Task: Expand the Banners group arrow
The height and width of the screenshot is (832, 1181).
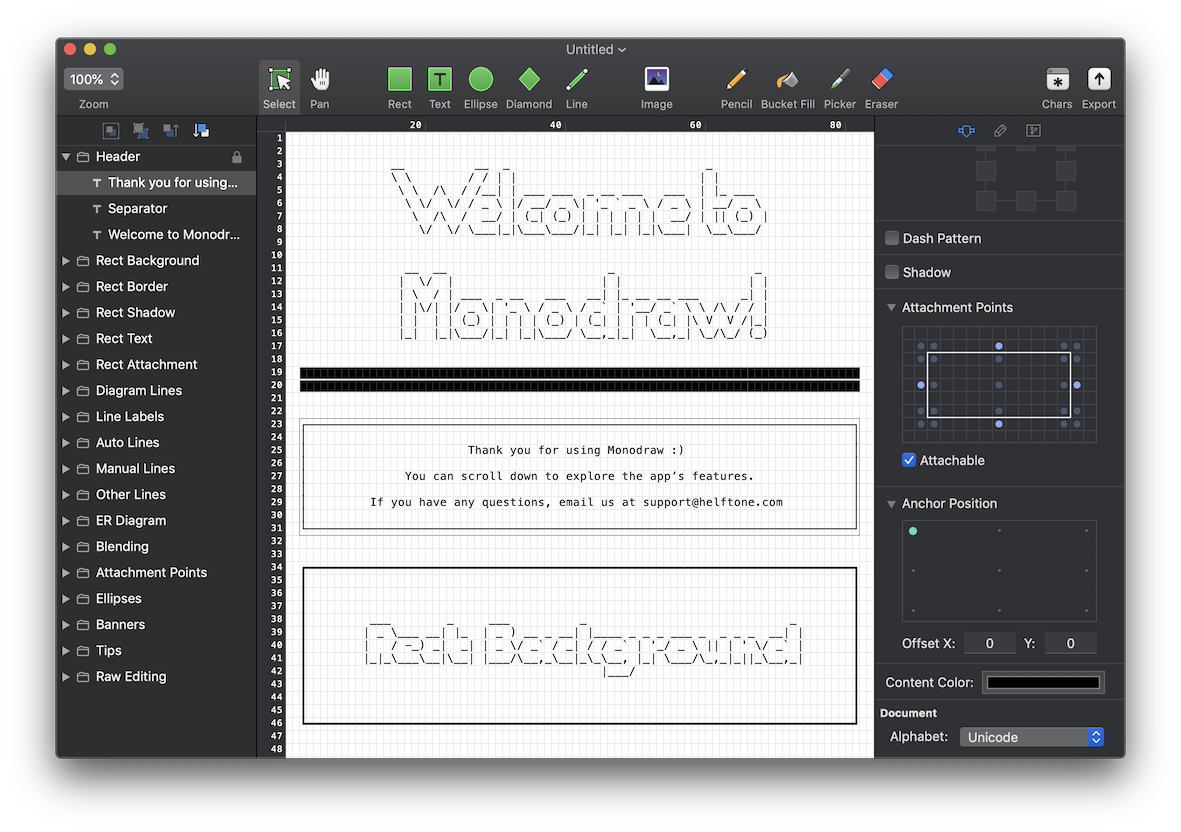Action: click(66, 625)
